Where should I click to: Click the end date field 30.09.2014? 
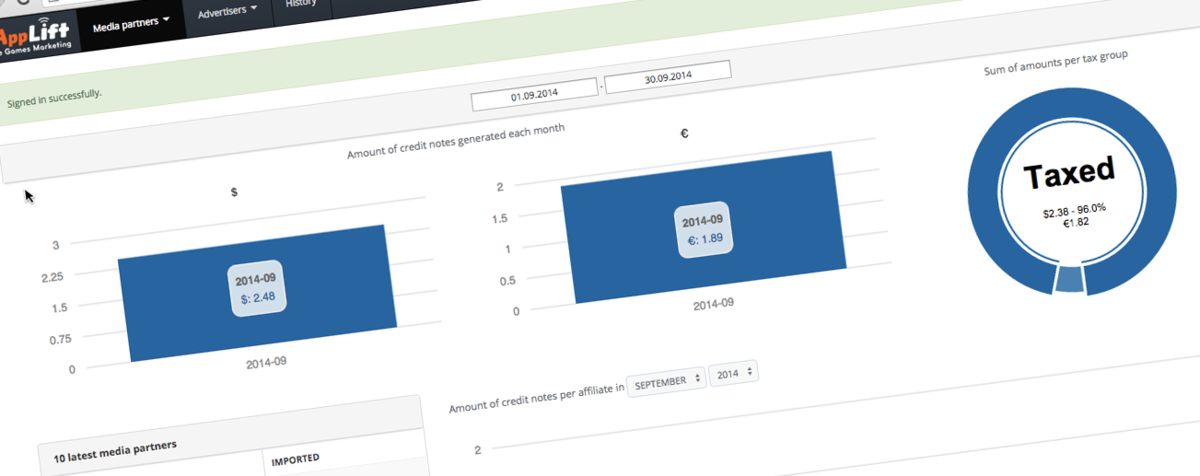tap(667, 76)
